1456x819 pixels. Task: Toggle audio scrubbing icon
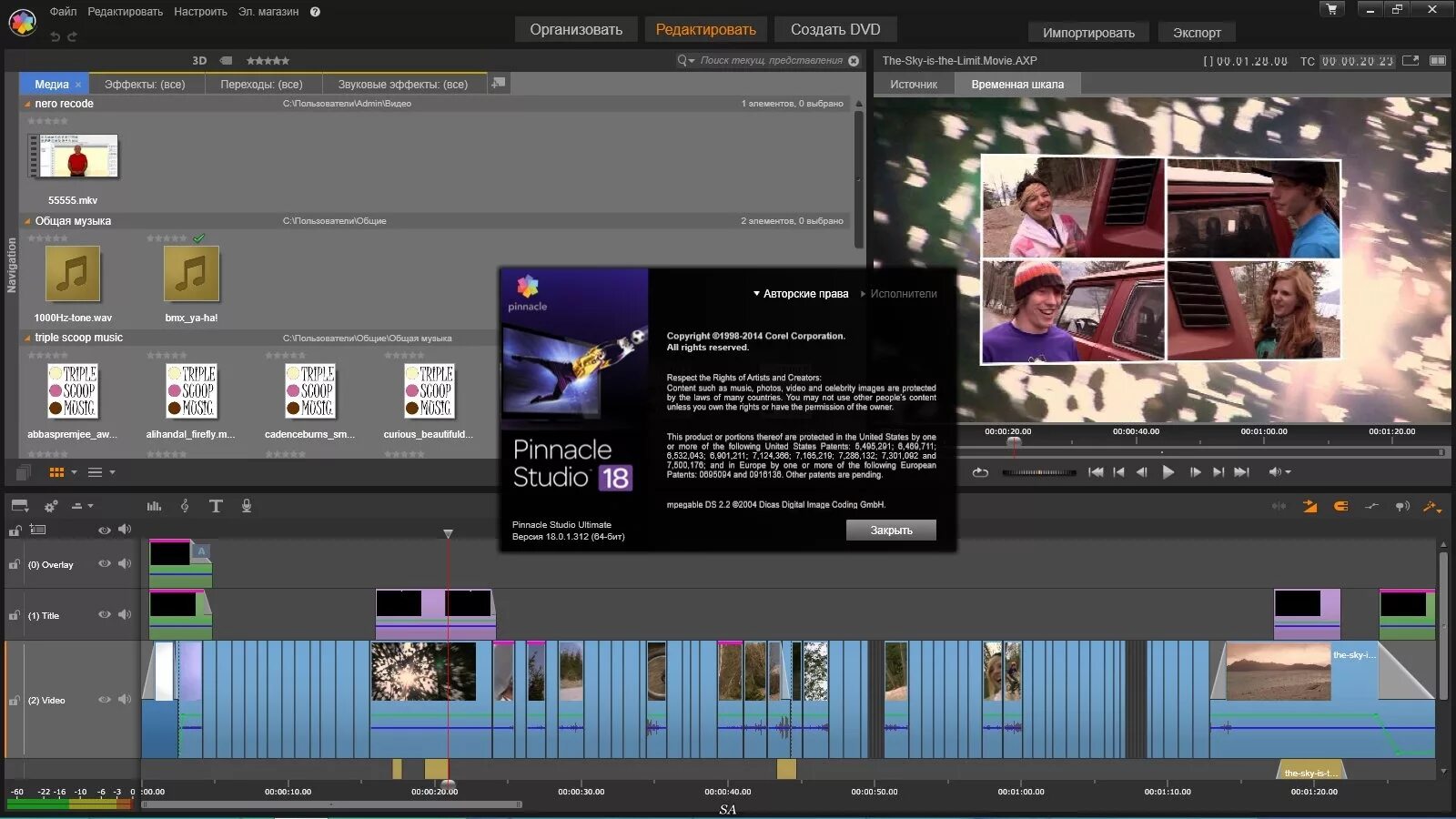pyautogui.click(x=1402, y=506)
